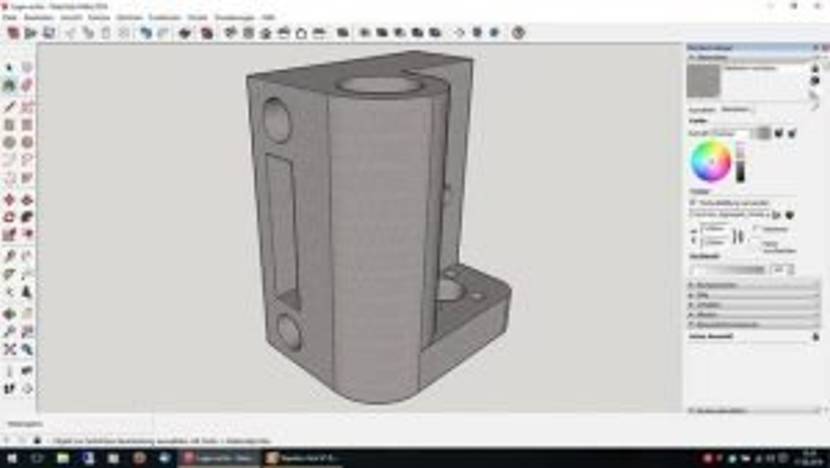This screenshot has width=830, height=468.
Task: Expand the Layer panel
Action: (x=754, y=305)
